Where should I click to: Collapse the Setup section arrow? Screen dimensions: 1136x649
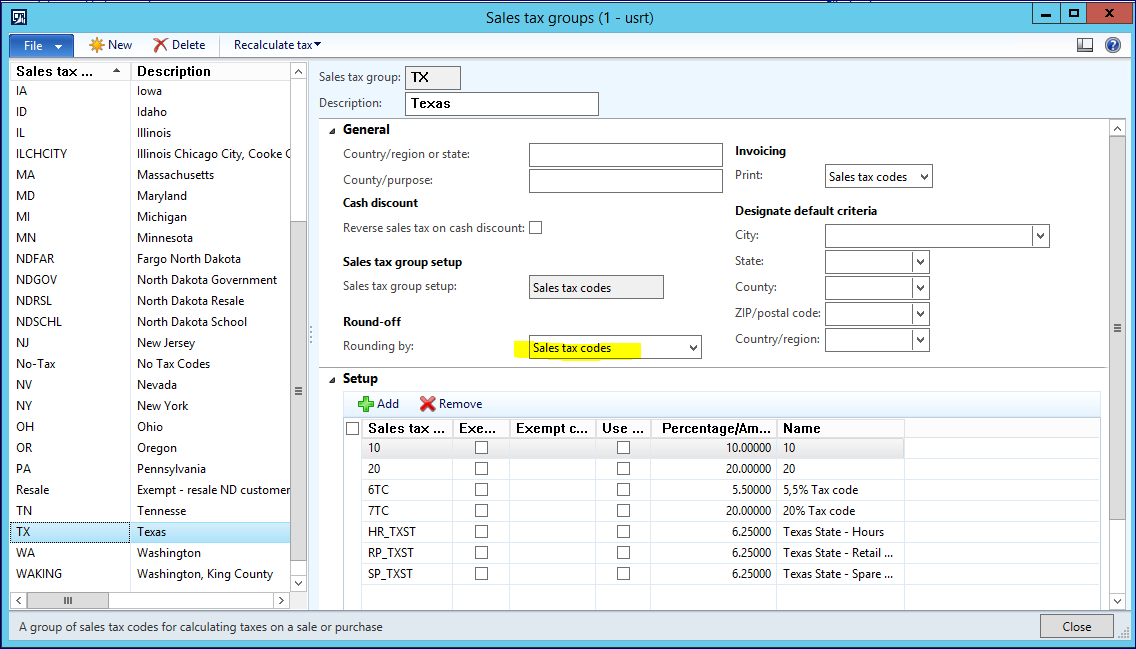coord(331,379)
